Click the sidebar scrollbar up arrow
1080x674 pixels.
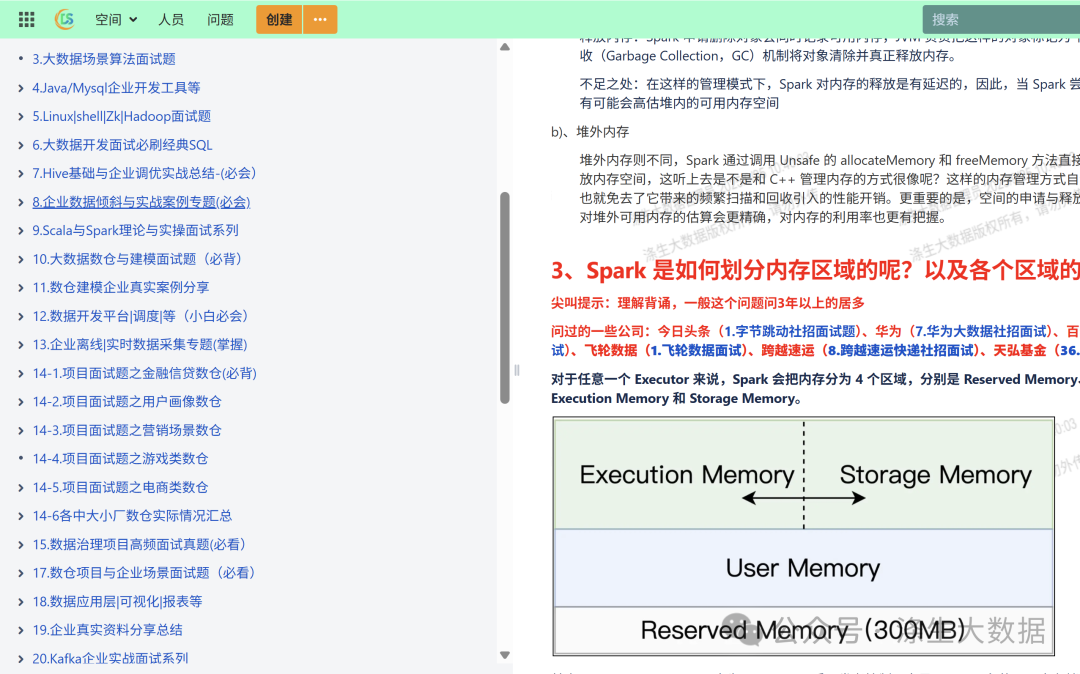point(505,46)
